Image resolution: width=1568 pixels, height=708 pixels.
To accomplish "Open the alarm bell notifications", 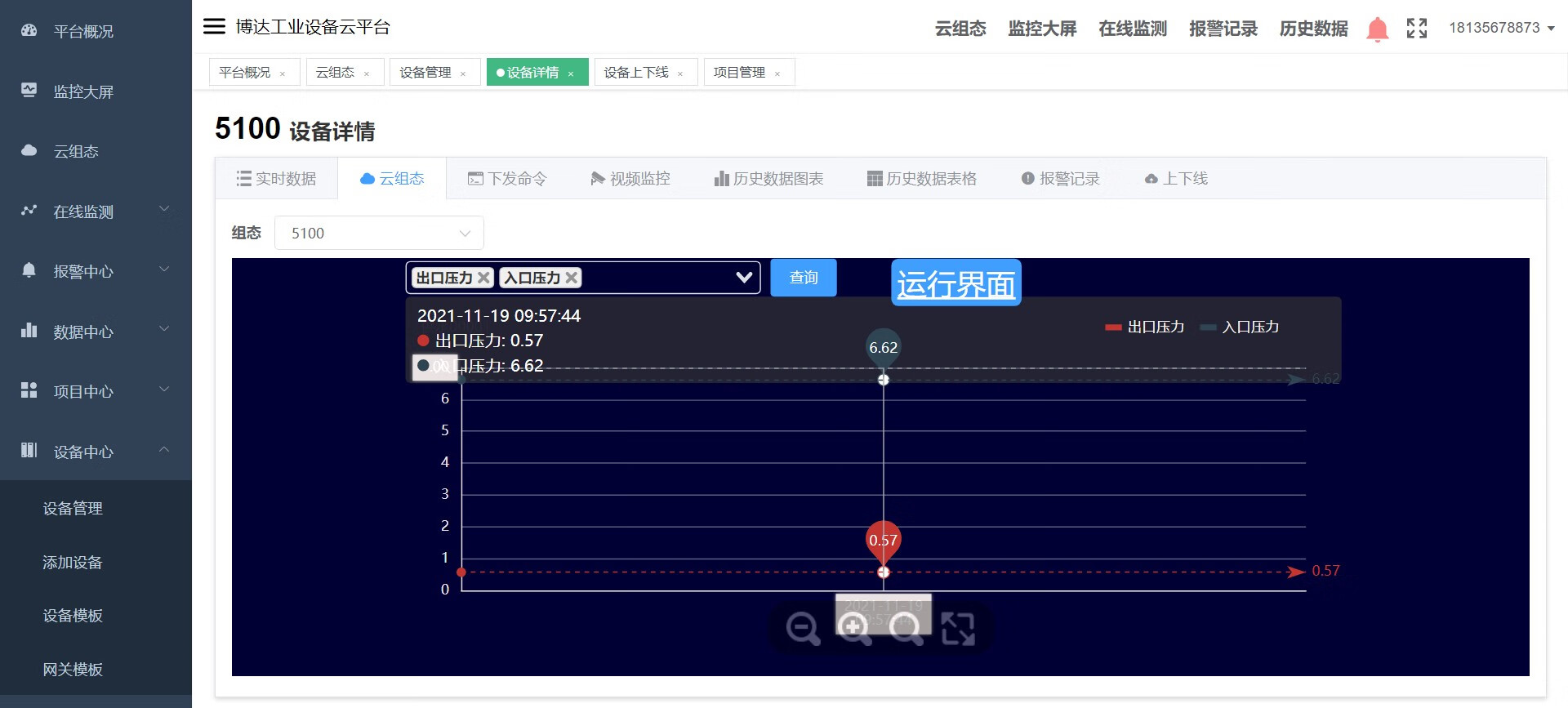I will pos(1377,29).
